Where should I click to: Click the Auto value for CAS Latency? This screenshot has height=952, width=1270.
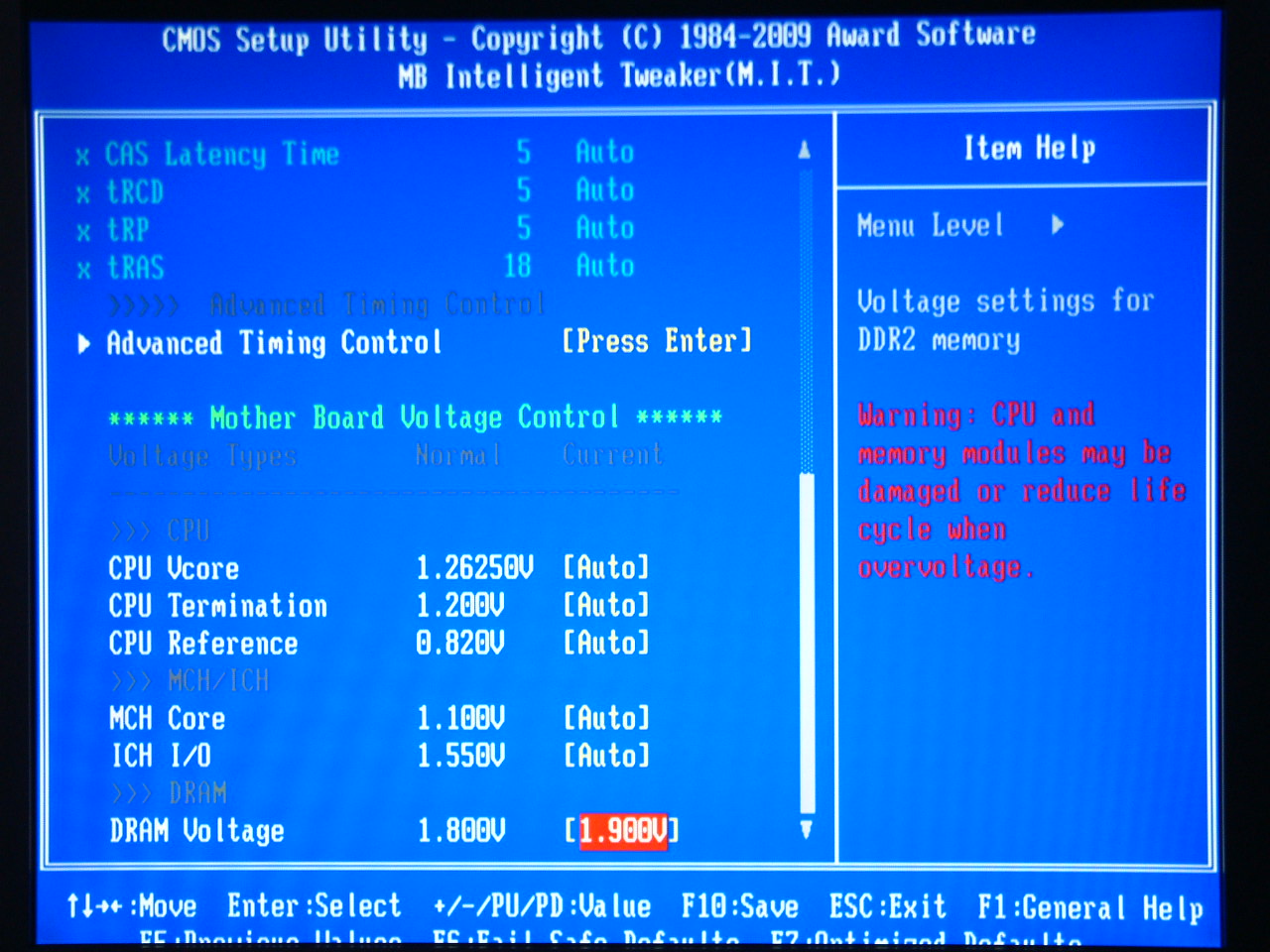605,152
